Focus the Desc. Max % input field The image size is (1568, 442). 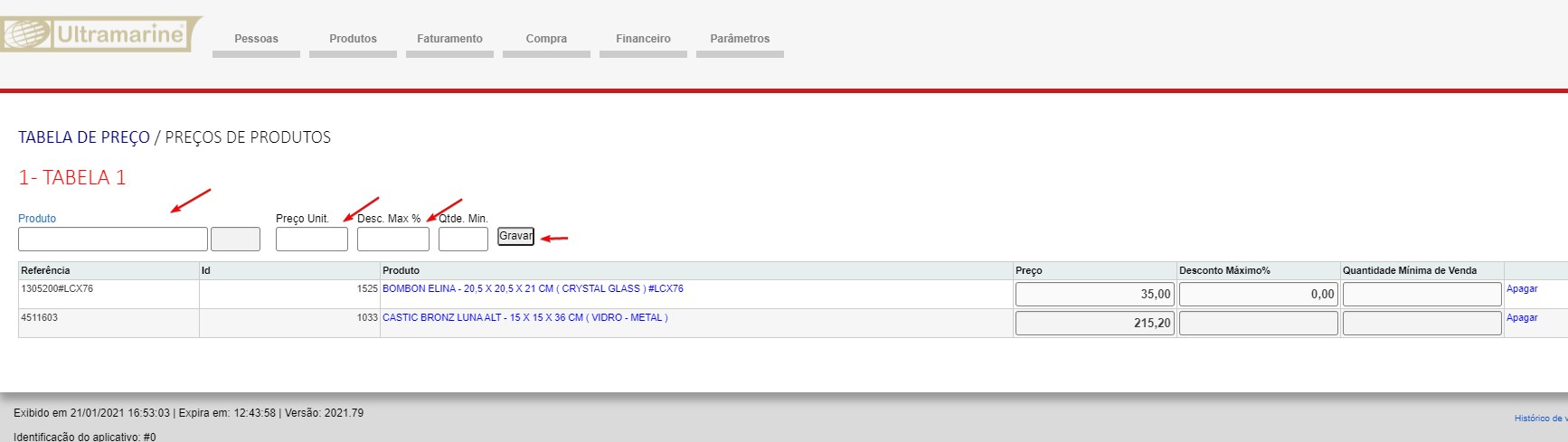(393, 239)
